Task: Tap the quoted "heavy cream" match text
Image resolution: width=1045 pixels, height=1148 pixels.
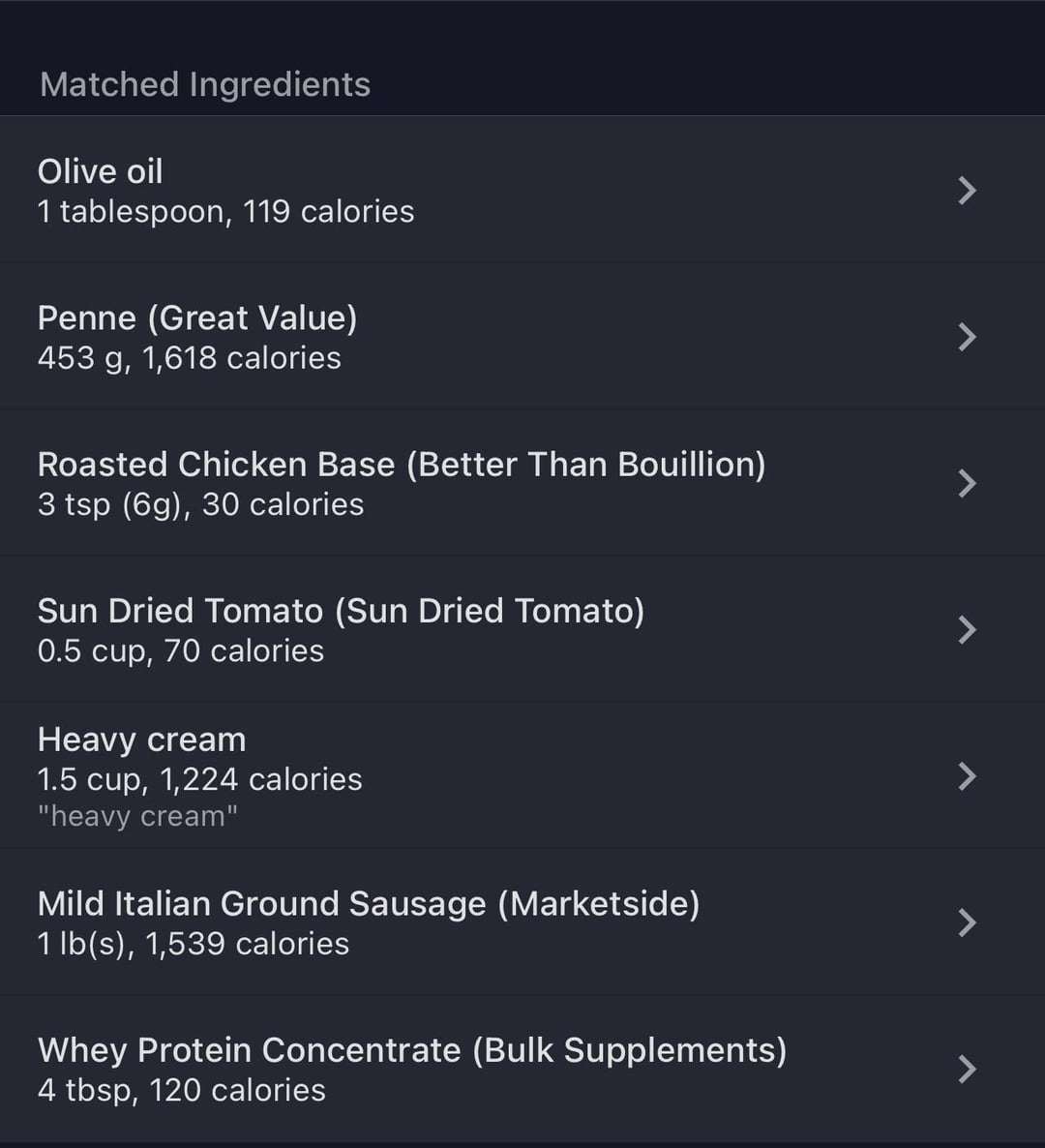Action: tap(137, 816)
